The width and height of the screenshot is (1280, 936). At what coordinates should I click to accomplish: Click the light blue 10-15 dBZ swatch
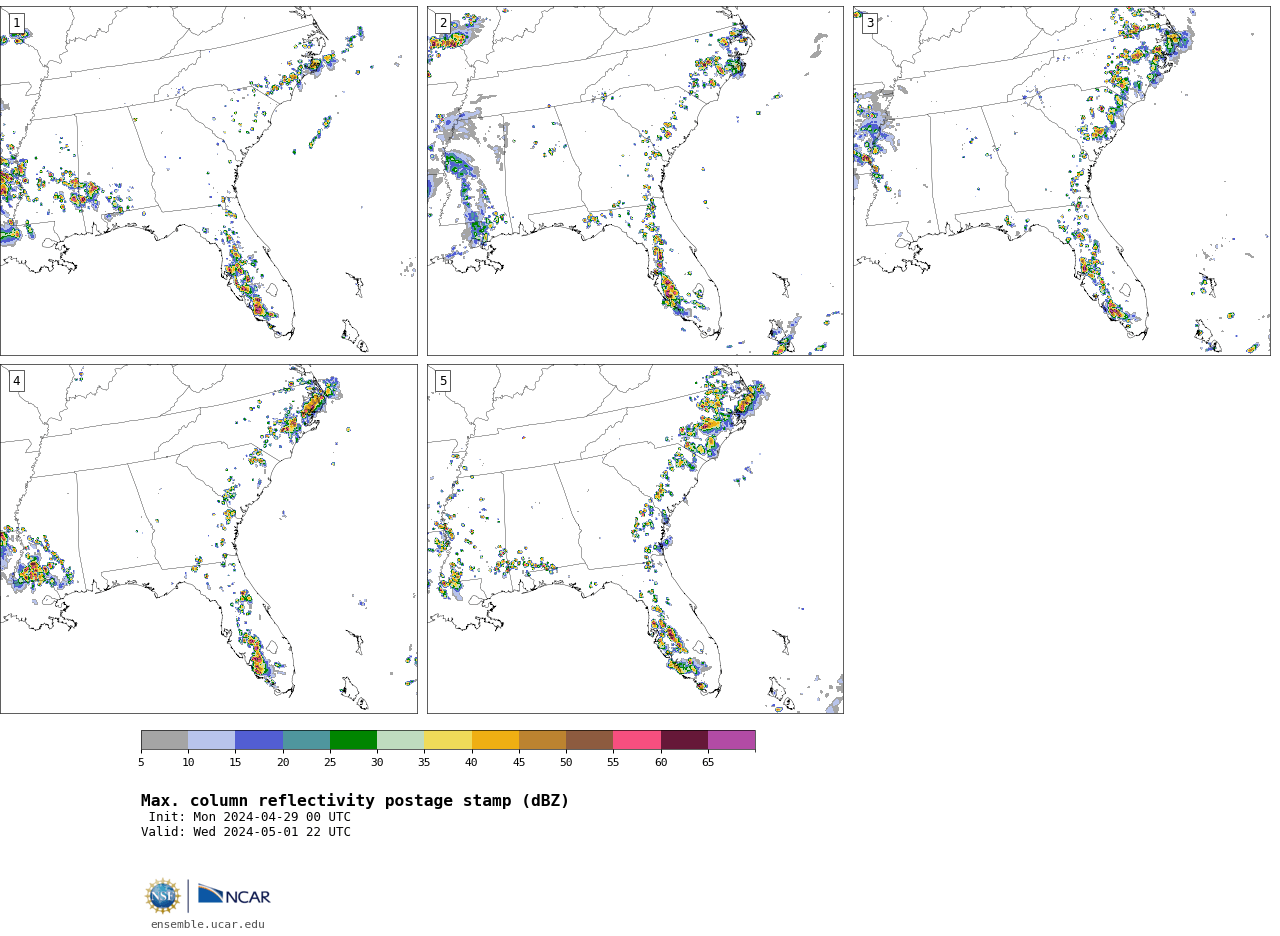point(212,740)
